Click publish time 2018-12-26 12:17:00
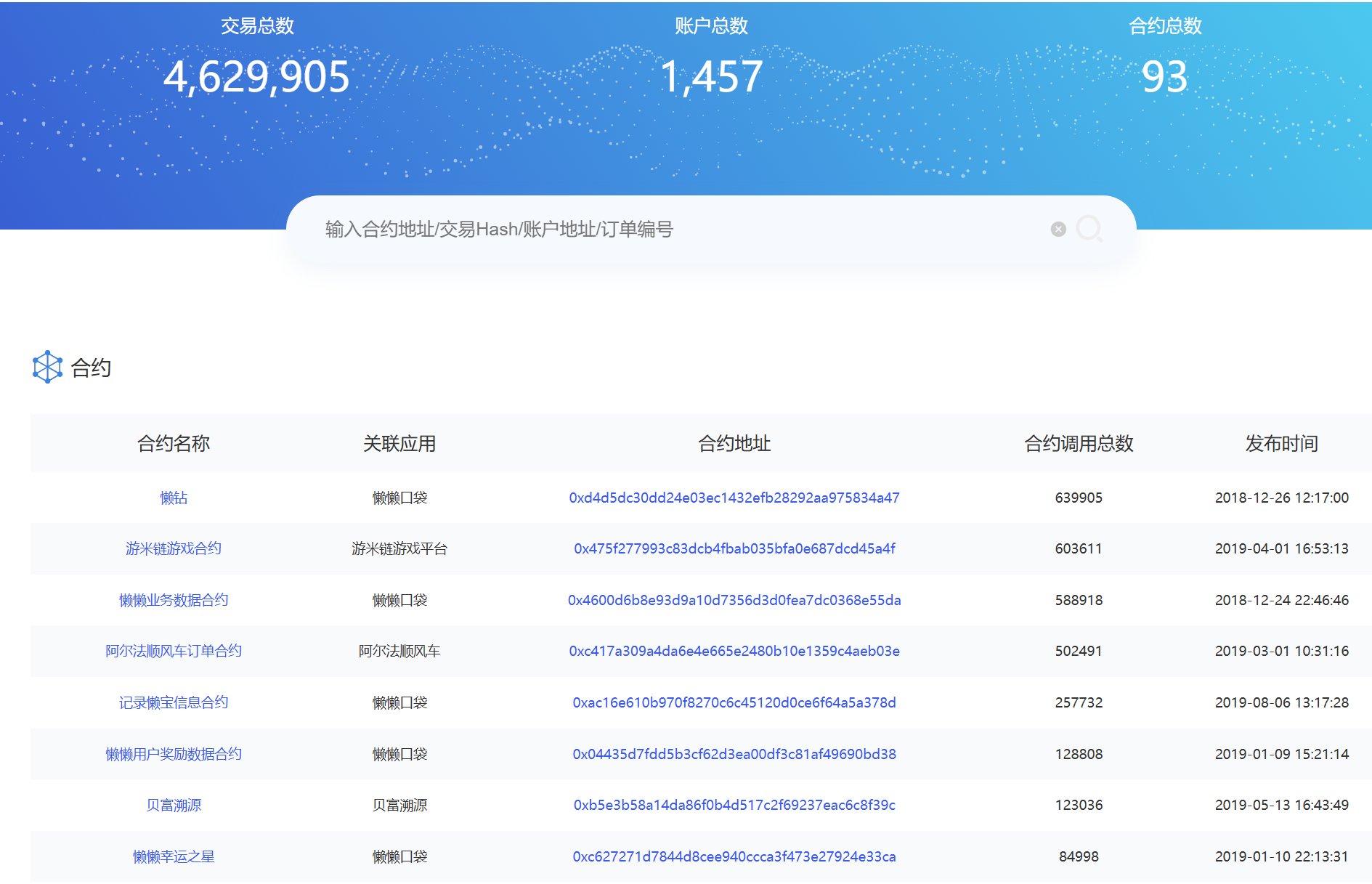 pyautogui.click(x=1281, y=498)
